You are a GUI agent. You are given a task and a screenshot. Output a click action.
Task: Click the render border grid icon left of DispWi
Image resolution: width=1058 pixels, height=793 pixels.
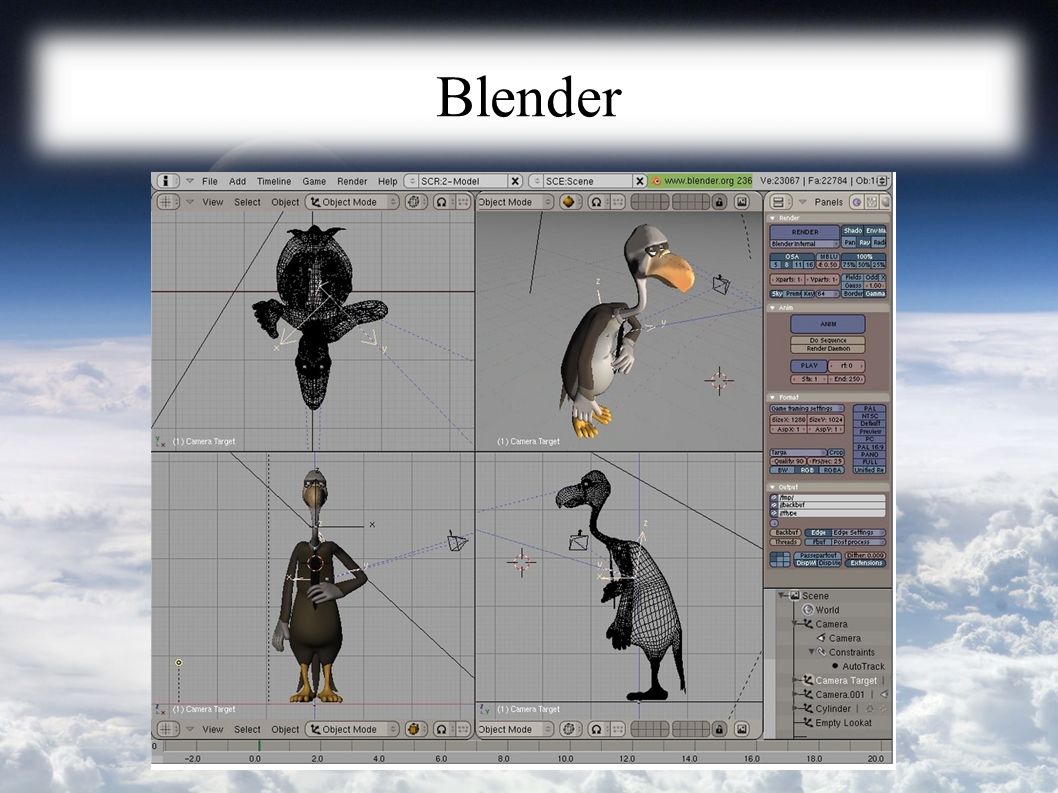pyautogui.click(x=780, y=559)
